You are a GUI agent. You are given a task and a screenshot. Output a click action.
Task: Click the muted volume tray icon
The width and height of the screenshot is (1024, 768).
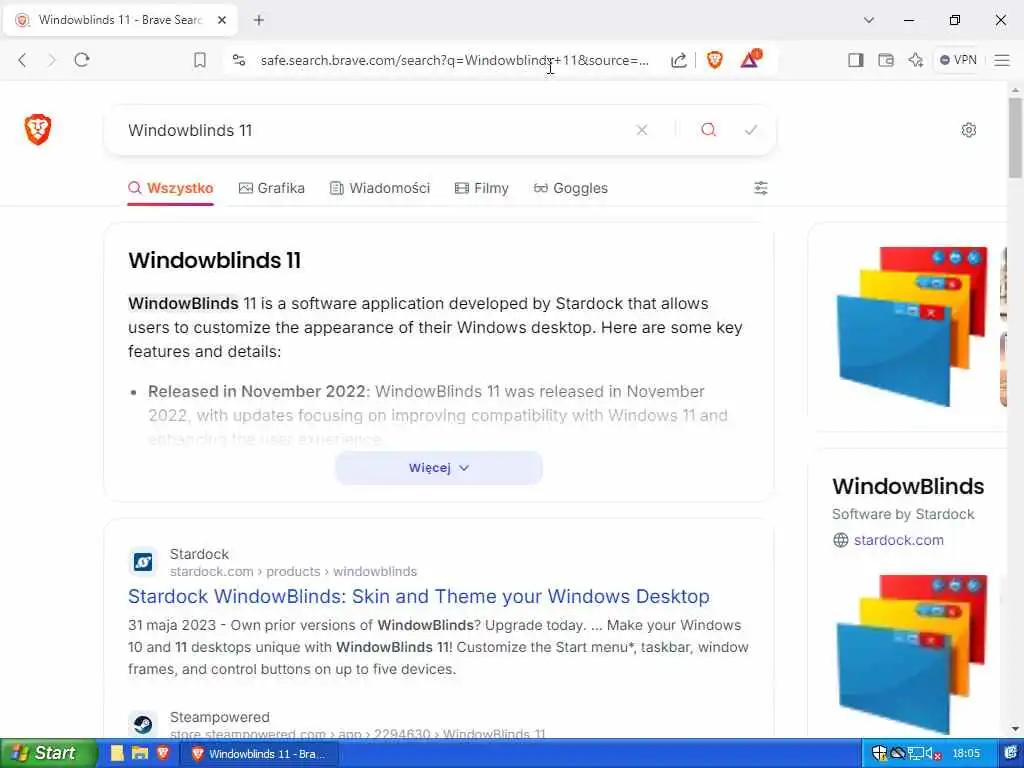(x=933, y=754)
